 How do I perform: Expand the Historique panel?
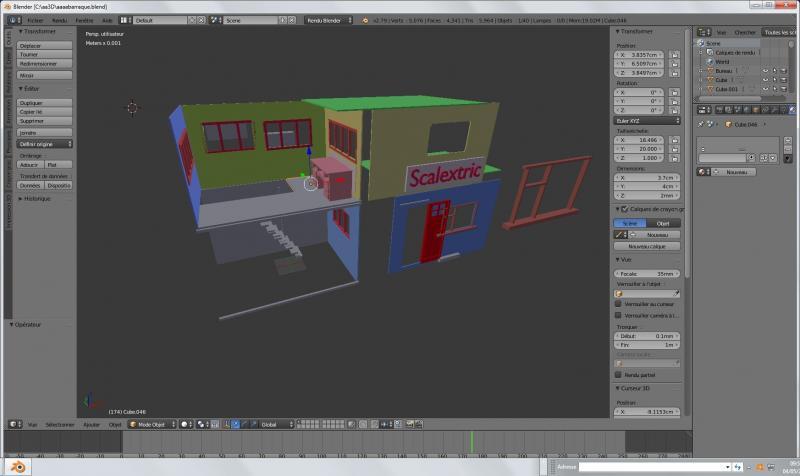click(35, 198)
